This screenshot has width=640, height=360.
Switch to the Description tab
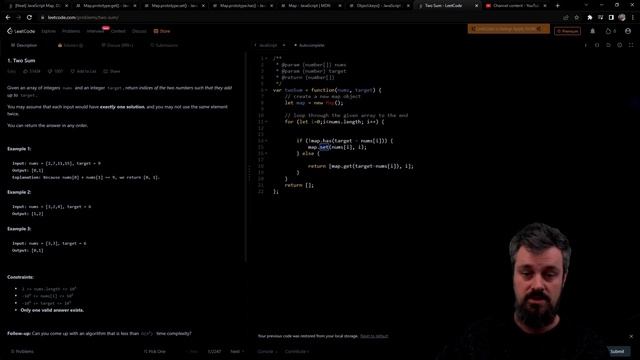(24, 45)
